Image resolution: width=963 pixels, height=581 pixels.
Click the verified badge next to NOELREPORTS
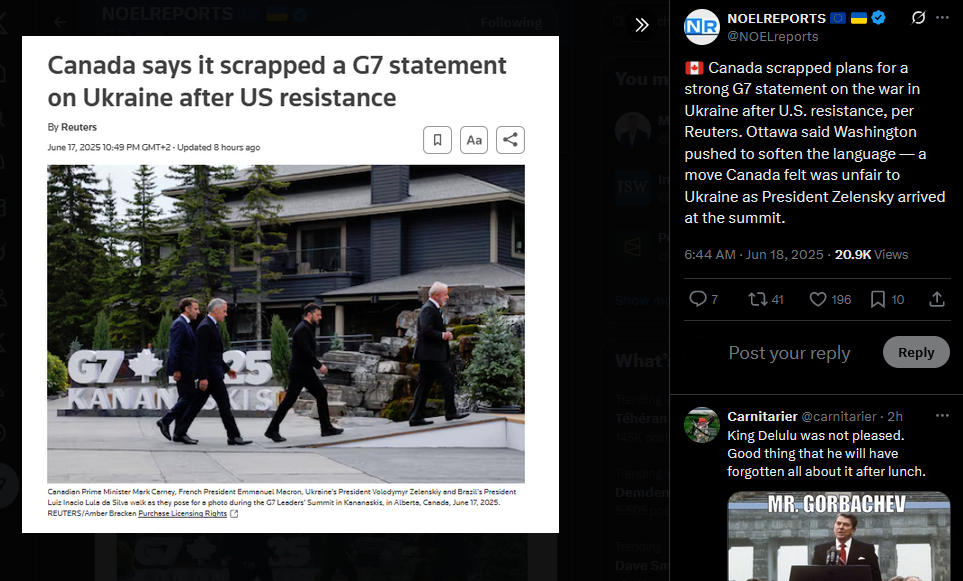point(878,18)
